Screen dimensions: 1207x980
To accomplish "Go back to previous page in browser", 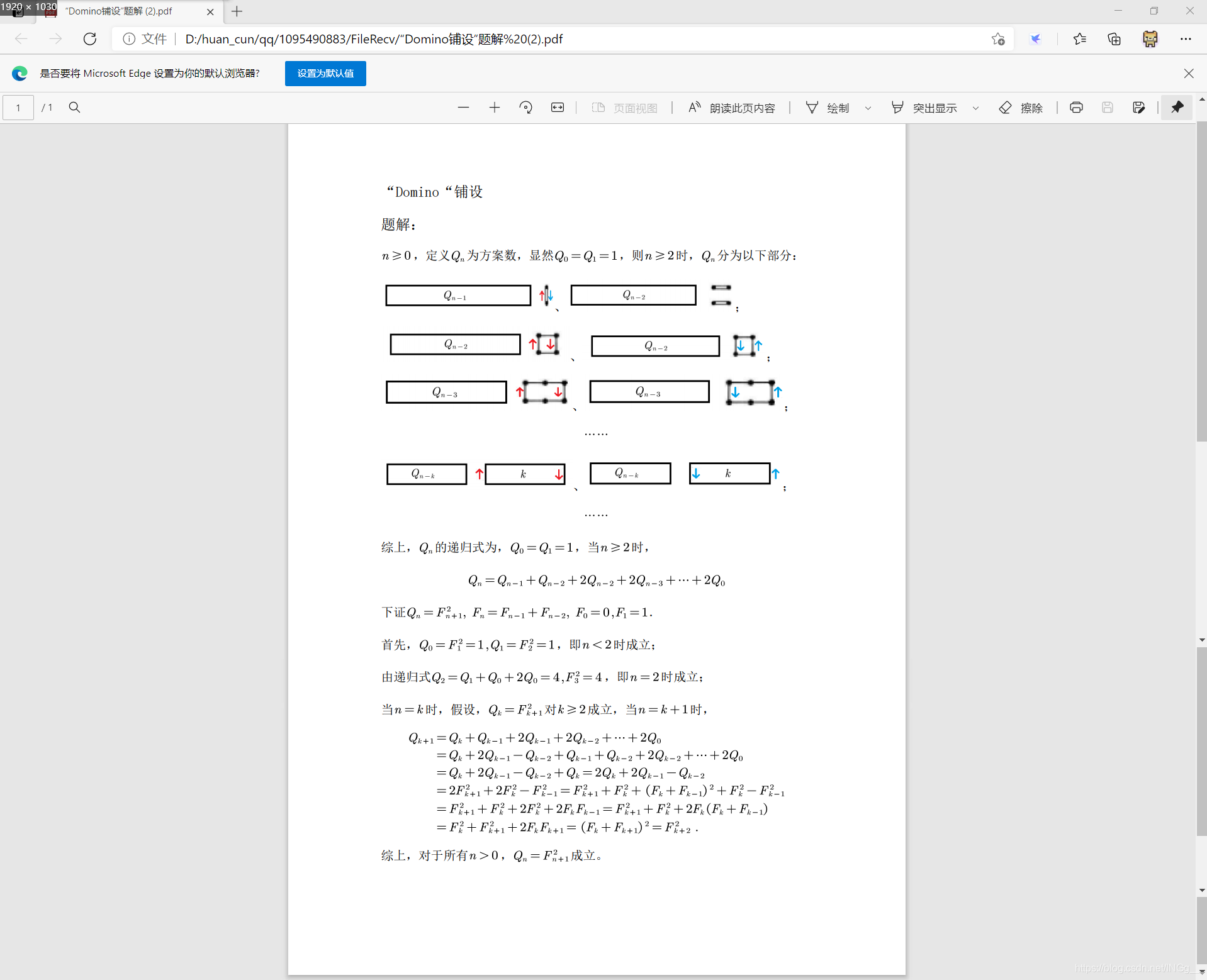I will pyautogui.click(x=21, y=39).
